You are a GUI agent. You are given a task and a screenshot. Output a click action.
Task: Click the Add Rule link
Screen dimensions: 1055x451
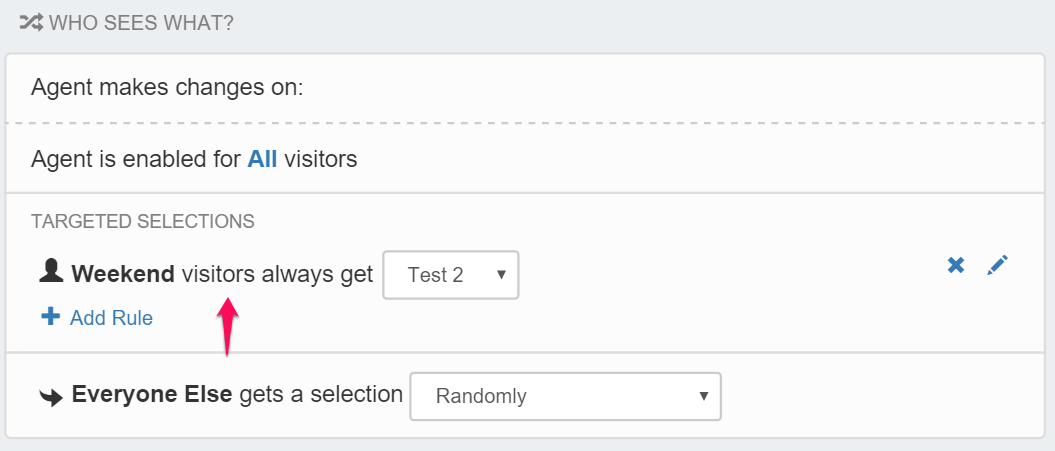(x=111, y=318)
